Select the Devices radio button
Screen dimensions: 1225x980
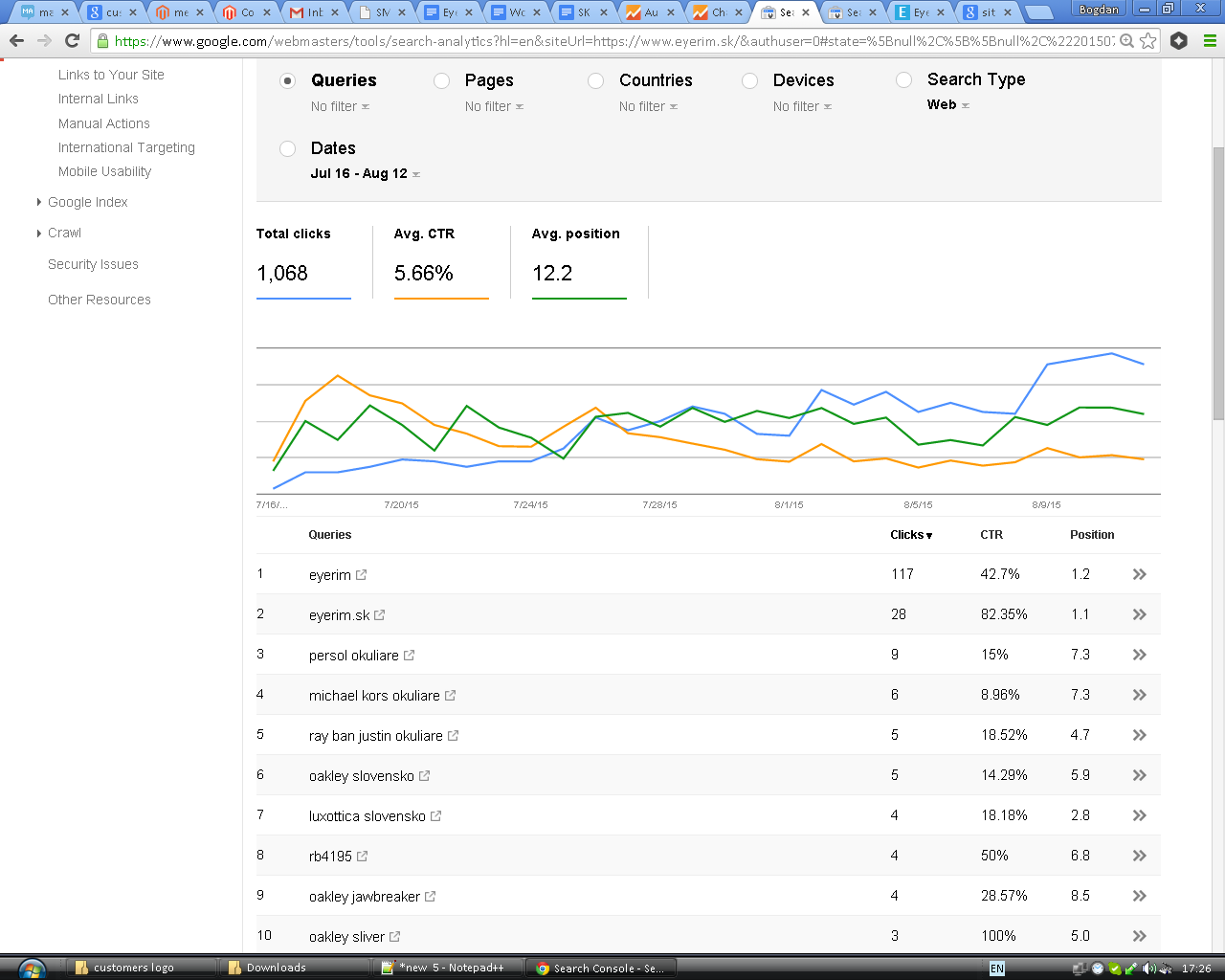pos(749,80)
